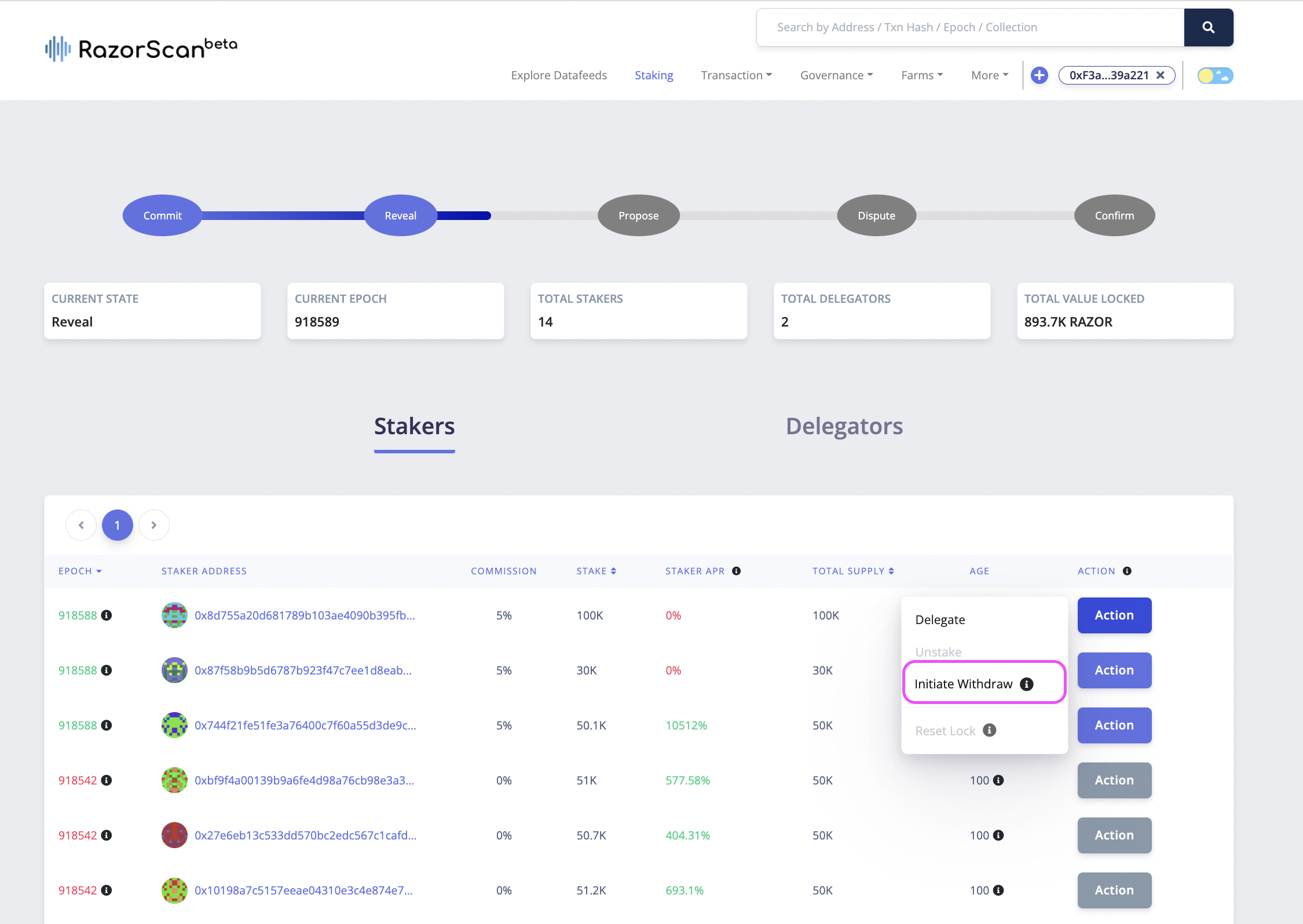Click the info icon beside age value 100
1303x924 pixels.
coord(999,780)
